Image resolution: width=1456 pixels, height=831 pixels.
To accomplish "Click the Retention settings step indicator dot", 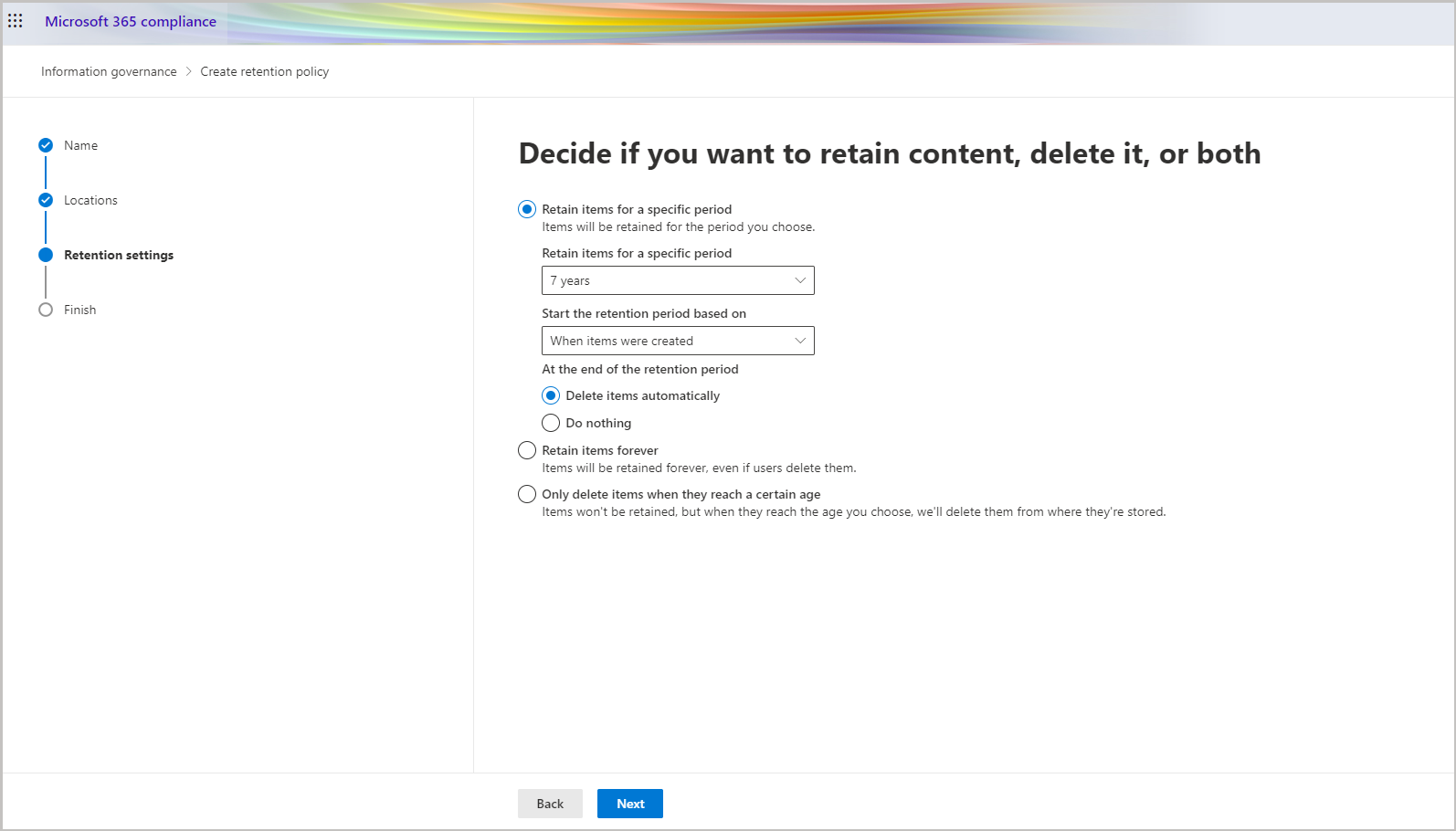I will point(46,255).
